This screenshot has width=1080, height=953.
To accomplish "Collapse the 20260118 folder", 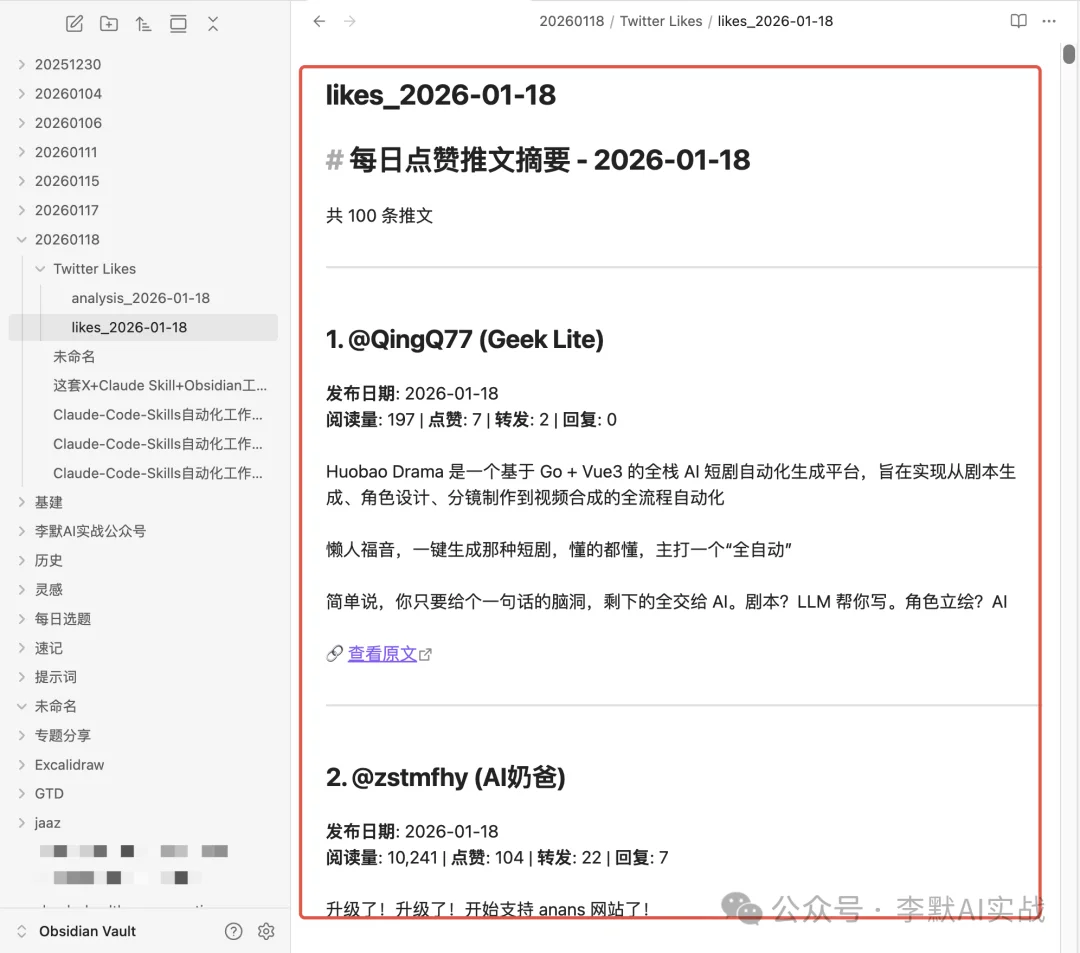I will click(66, 240).
